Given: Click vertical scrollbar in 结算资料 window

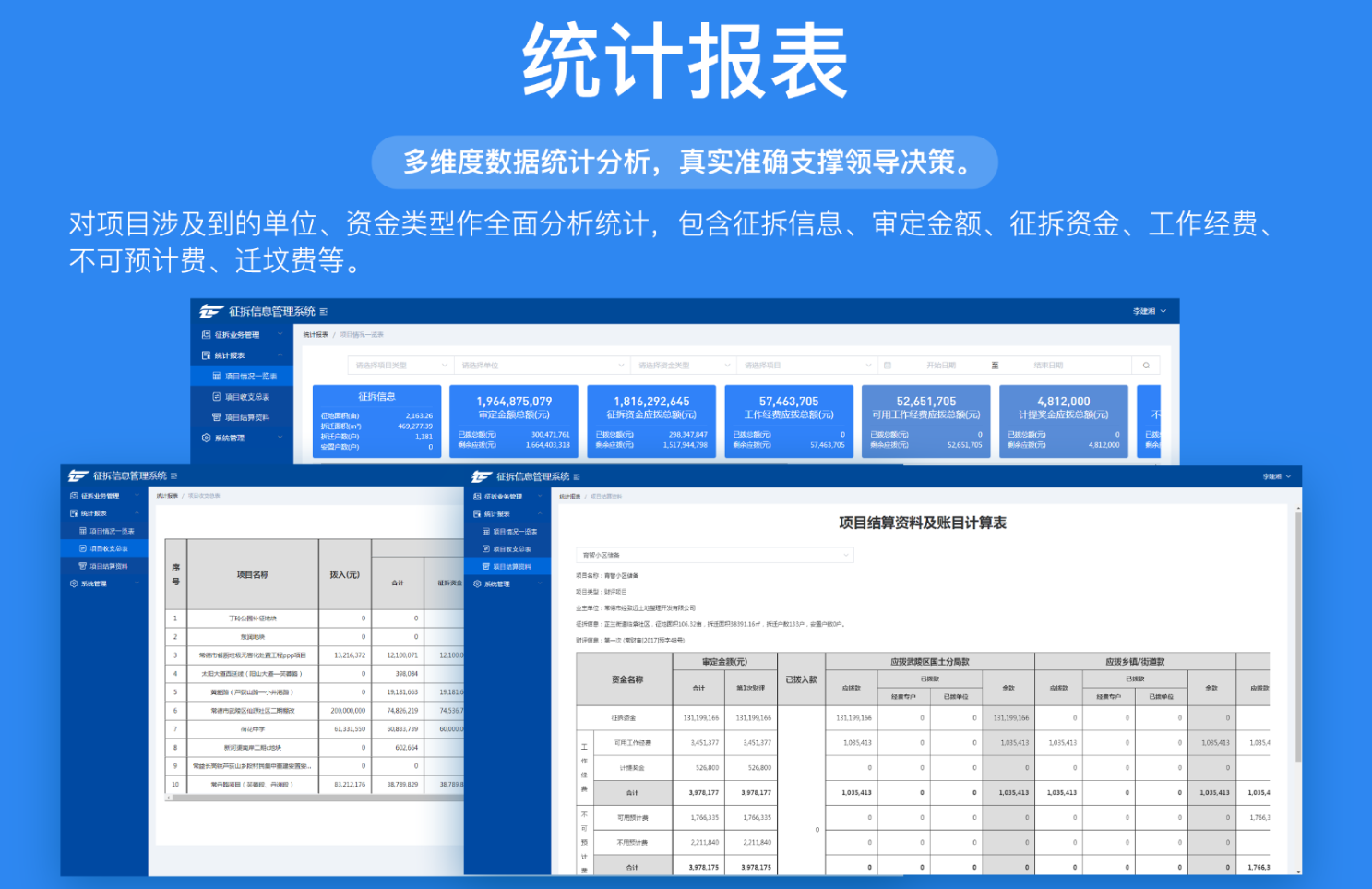Looking at the screenshot, I should [1298, 637].
